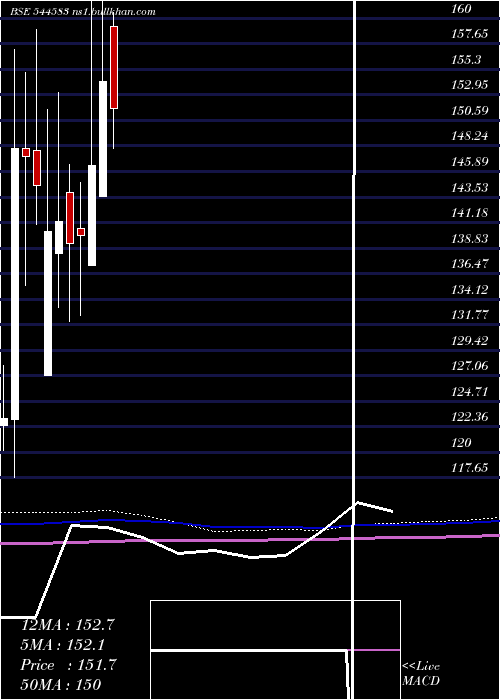Click the 50MA : 150 readout
The height and width of the screenshot is (700, 500).
(61, 684)
